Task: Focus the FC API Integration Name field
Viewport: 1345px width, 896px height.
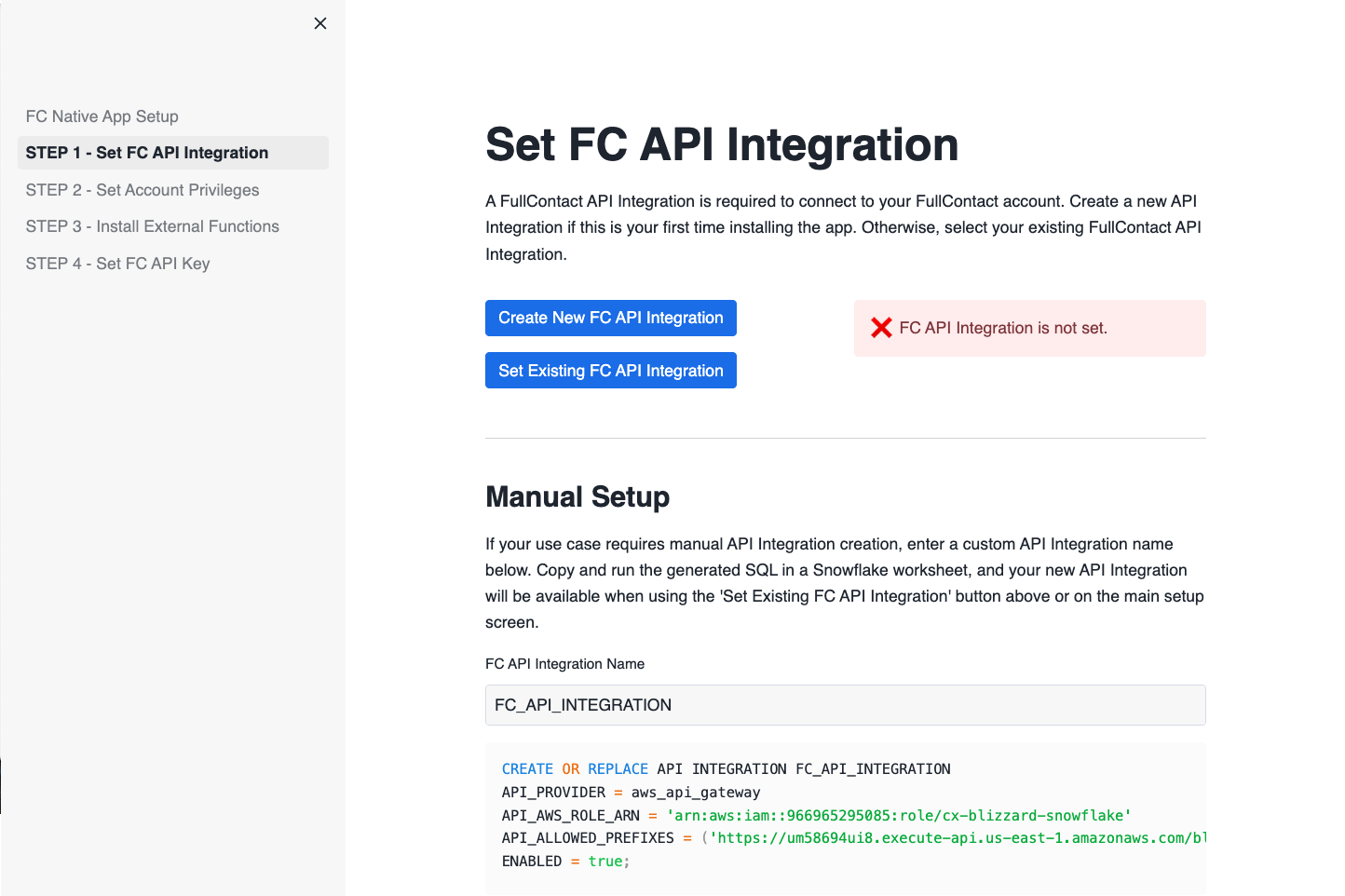Action: (846, 705)
